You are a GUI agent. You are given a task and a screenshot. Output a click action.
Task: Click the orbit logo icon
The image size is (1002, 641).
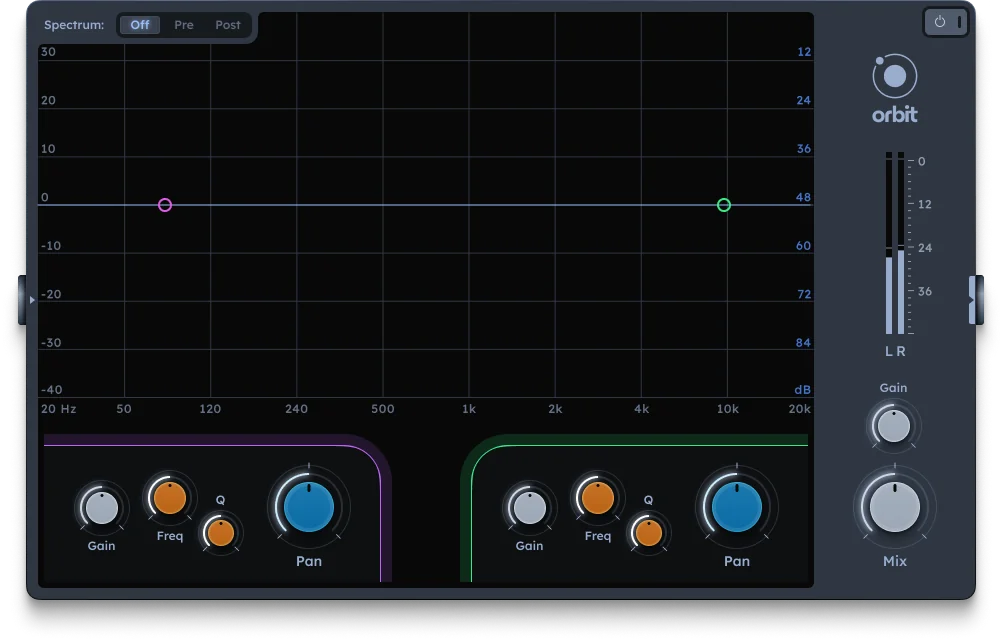[894, 77]
